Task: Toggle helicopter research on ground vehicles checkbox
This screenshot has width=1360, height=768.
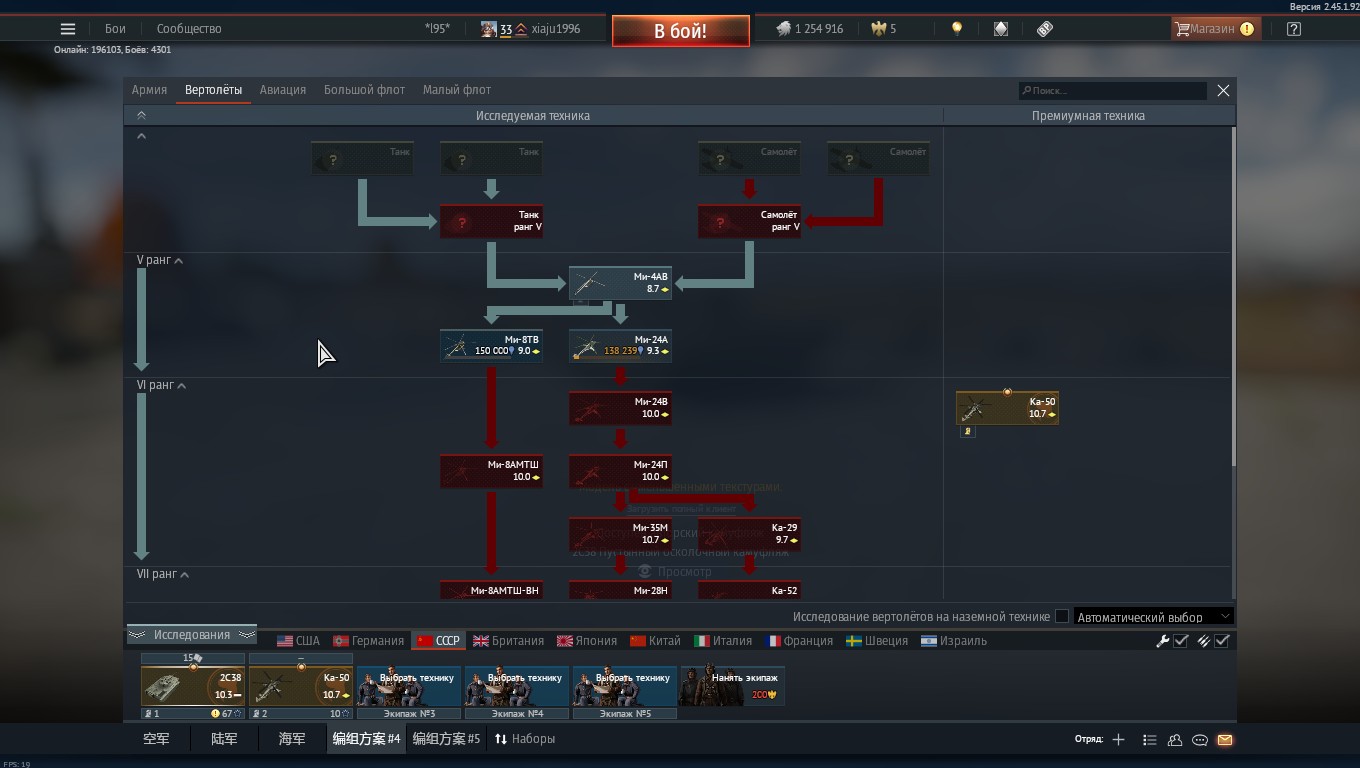Action: 1062,617
